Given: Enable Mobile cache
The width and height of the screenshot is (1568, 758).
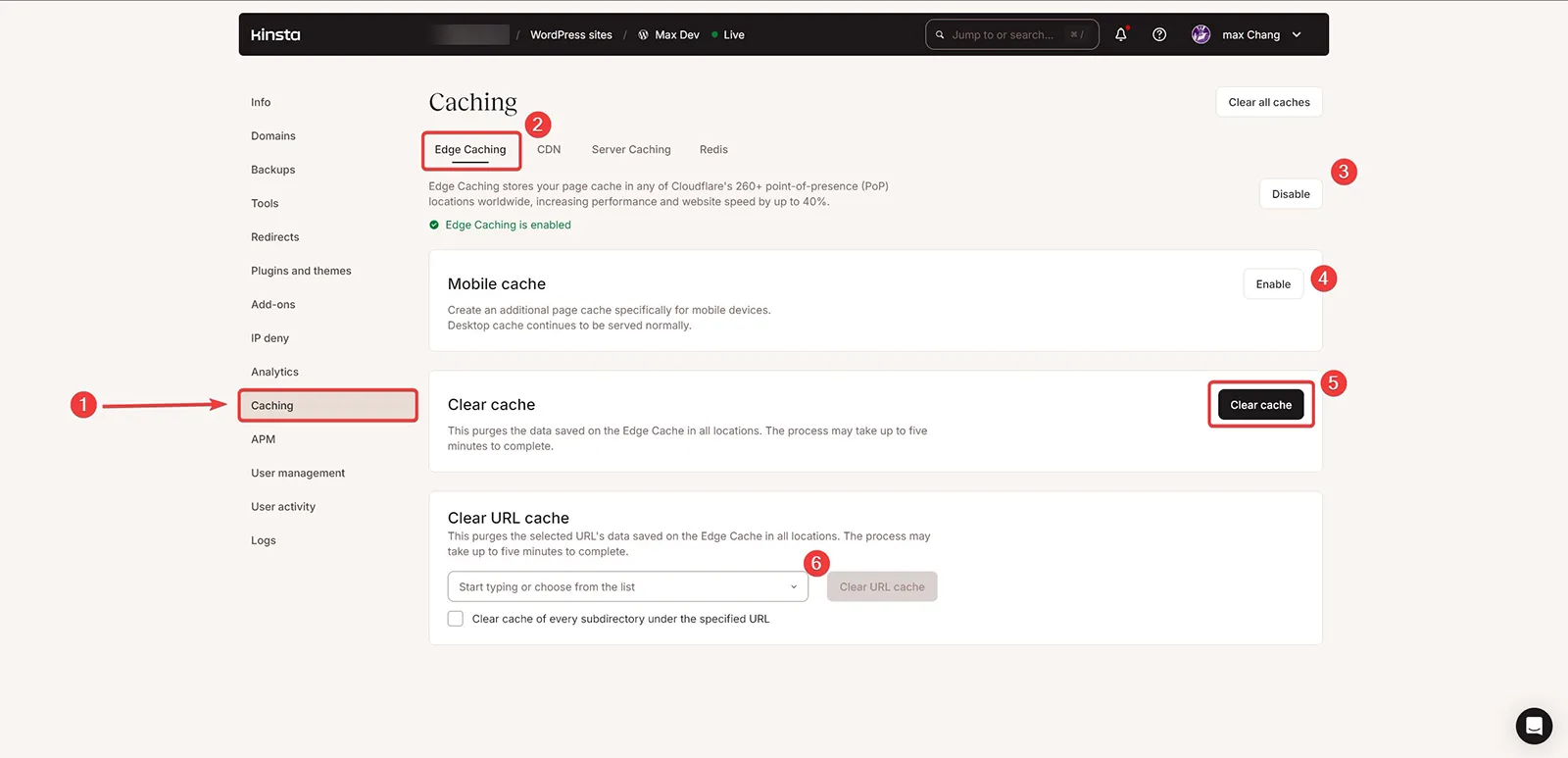Looking at the screenshot, I should pos(1273,284).
